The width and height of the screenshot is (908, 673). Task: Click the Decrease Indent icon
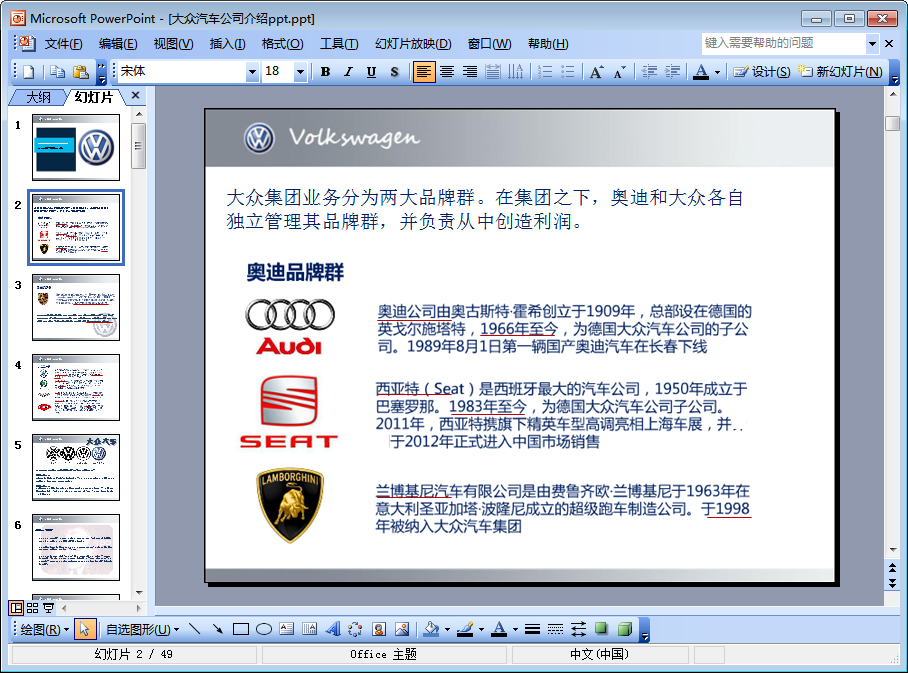[649, 72]
